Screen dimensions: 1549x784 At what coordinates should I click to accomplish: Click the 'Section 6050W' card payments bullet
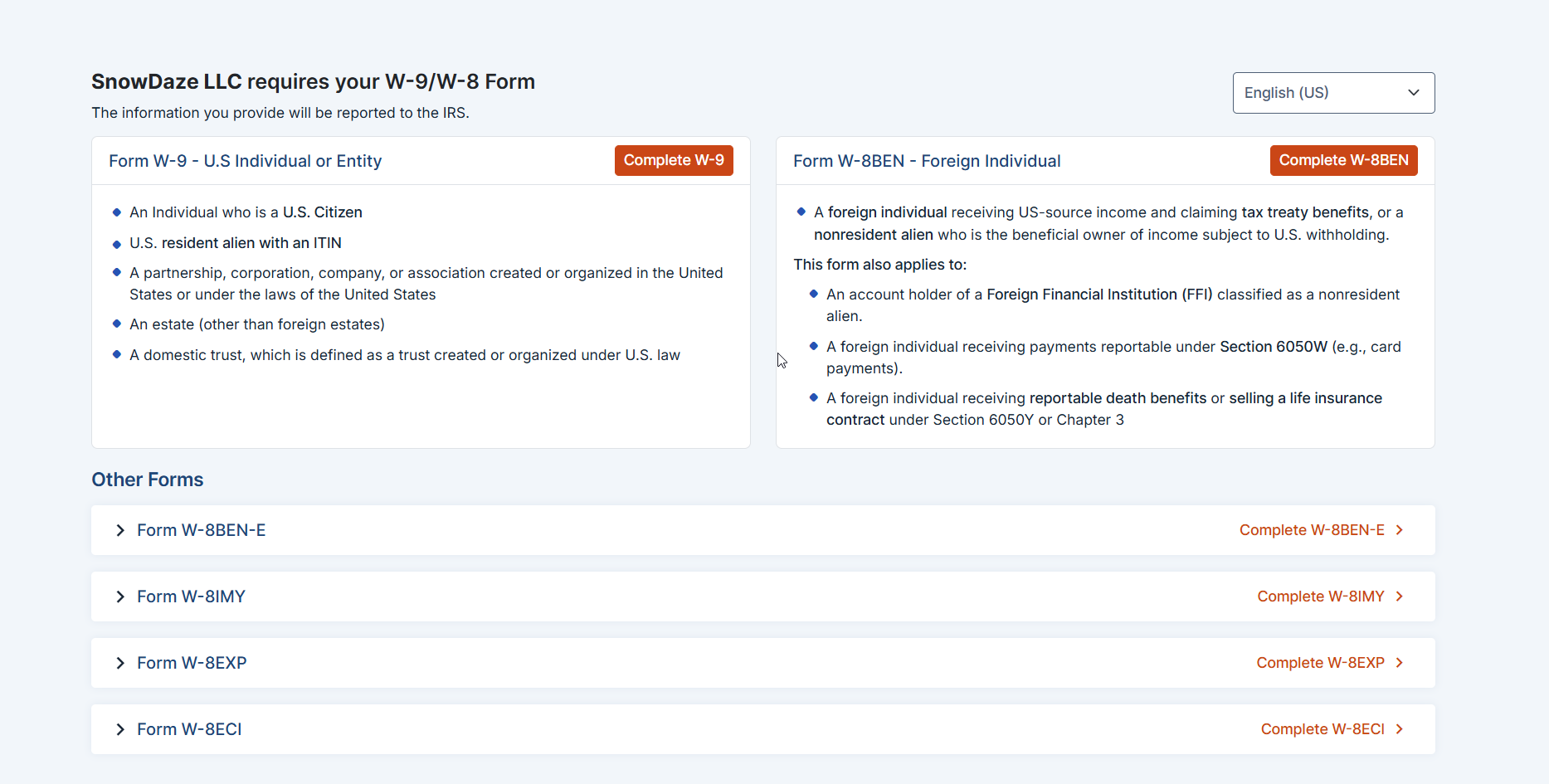click(x=1113, y=358)
